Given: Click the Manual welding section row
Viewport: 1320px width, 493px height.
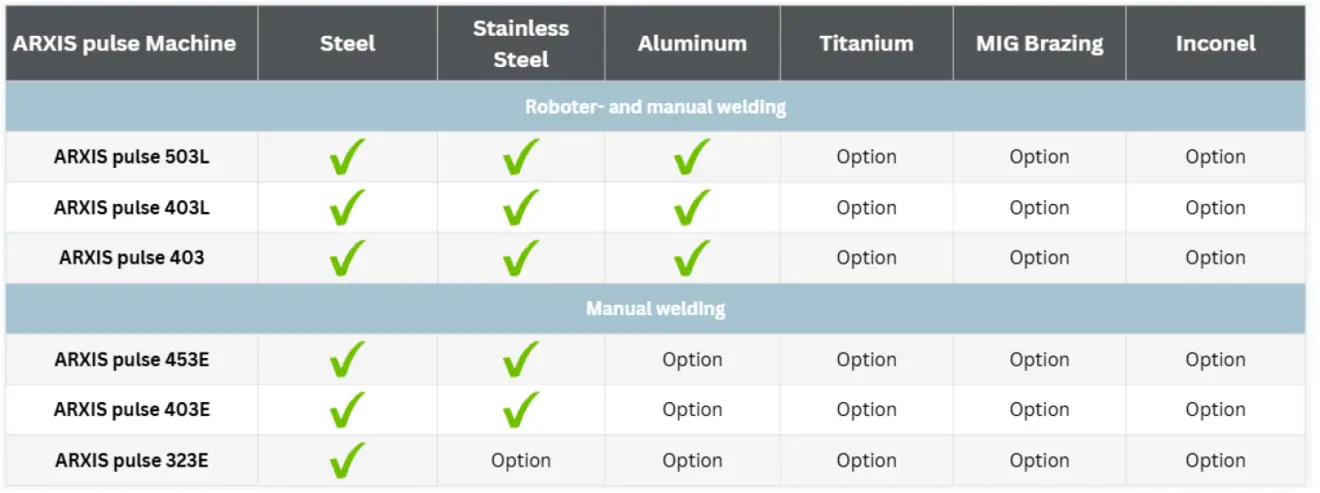Looking at the screenshot, I should 655,308.
